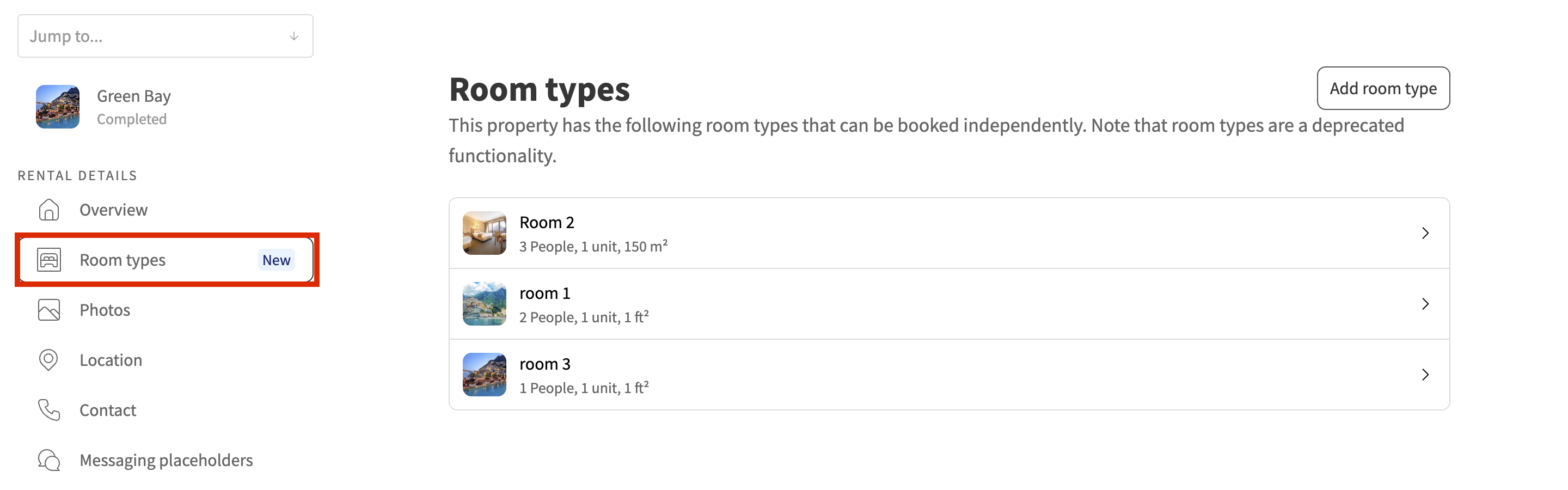The width and height of the screenshot is (1568, 490).
Task: Click the Overview house icon
Action: point(48,210)
